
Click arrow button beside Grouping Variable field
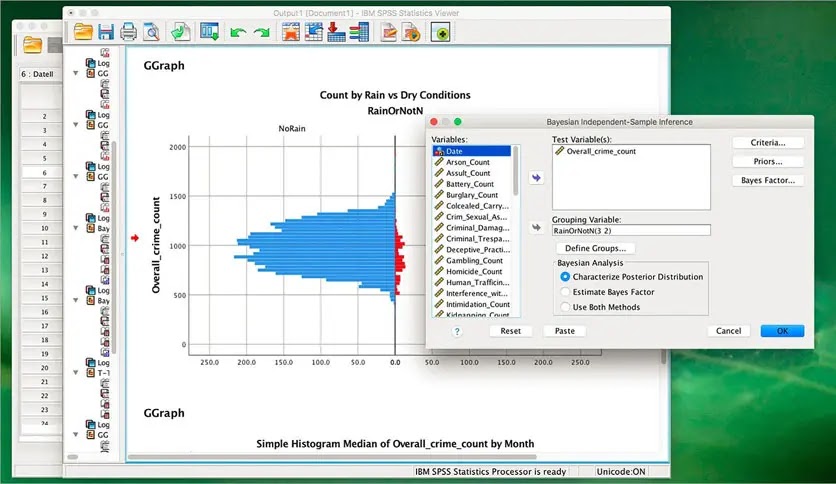536,228
